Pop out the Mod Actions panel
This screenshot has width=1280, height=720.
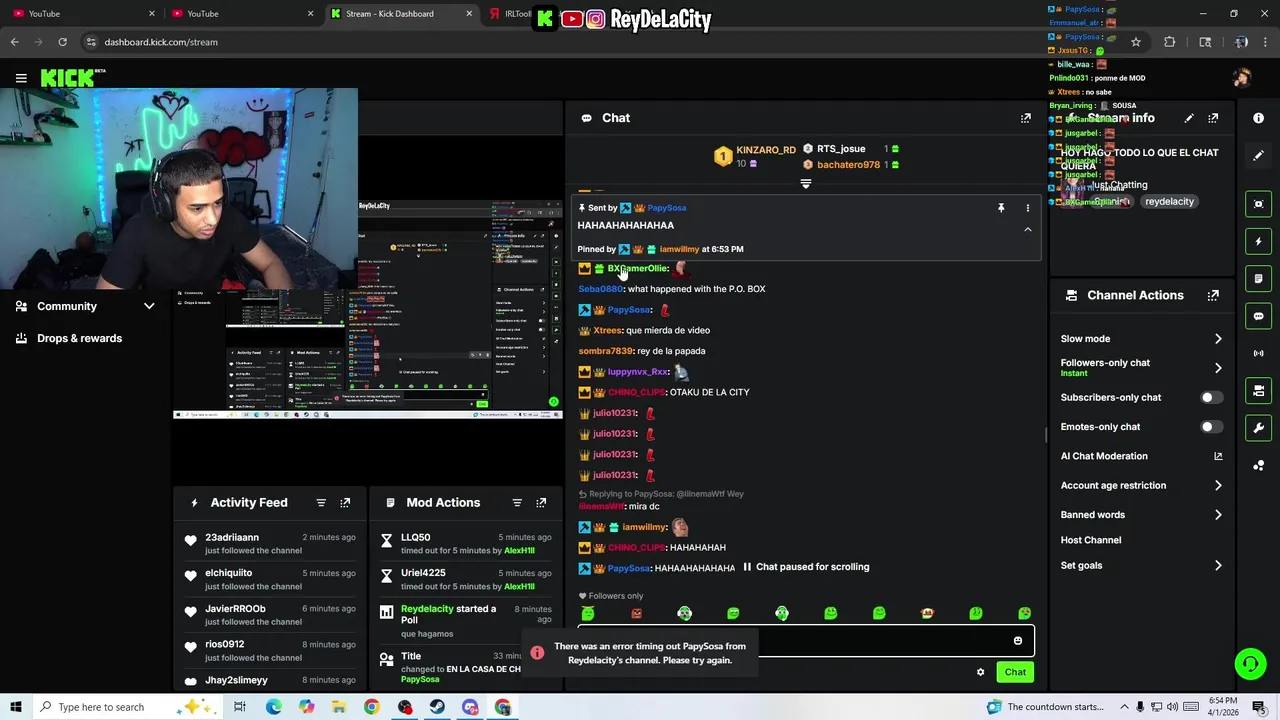pyautogui.click(x=541, y=503)
